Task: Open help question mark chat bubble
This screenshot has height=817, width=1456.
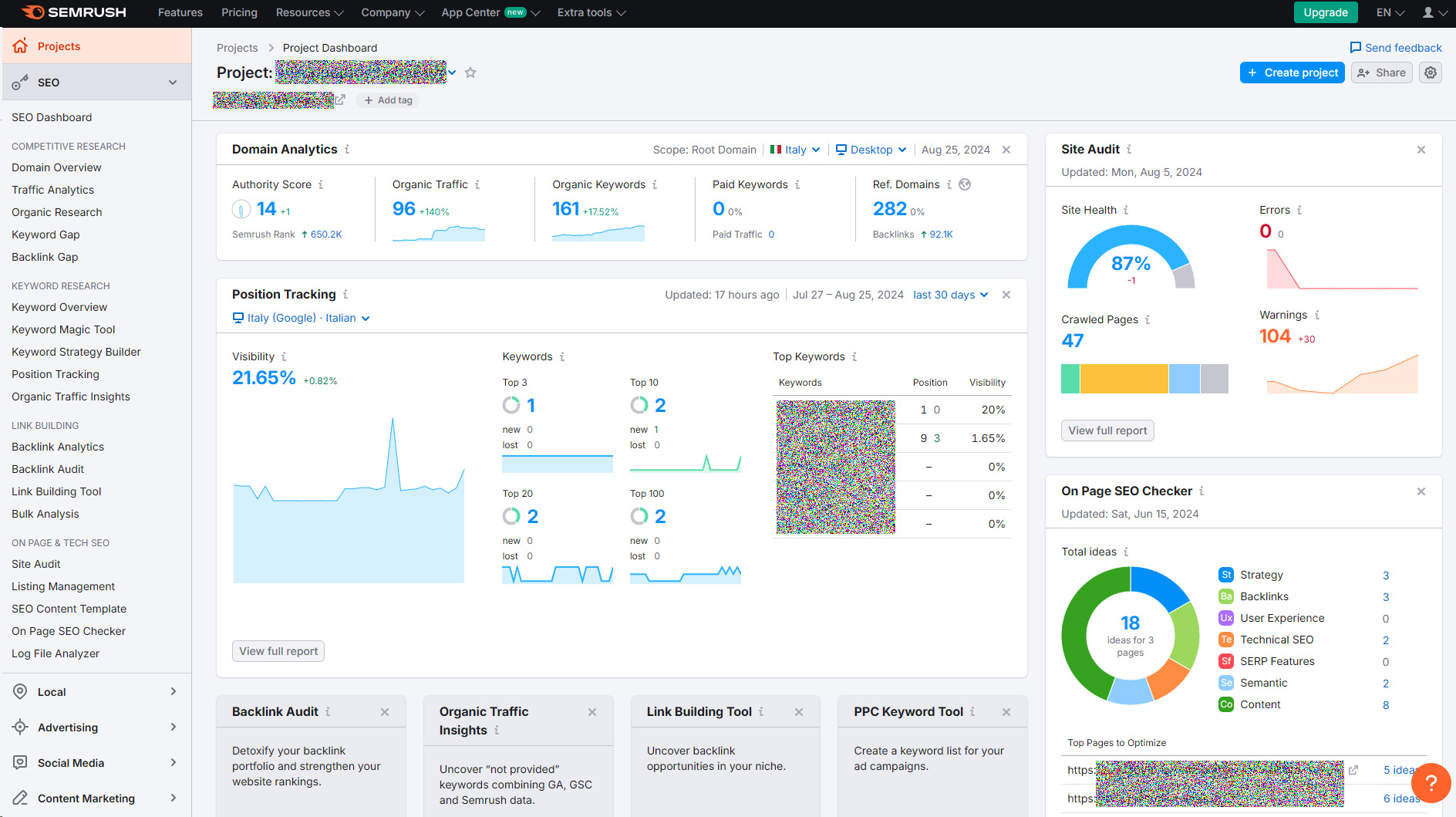Action: [1431, 783]
